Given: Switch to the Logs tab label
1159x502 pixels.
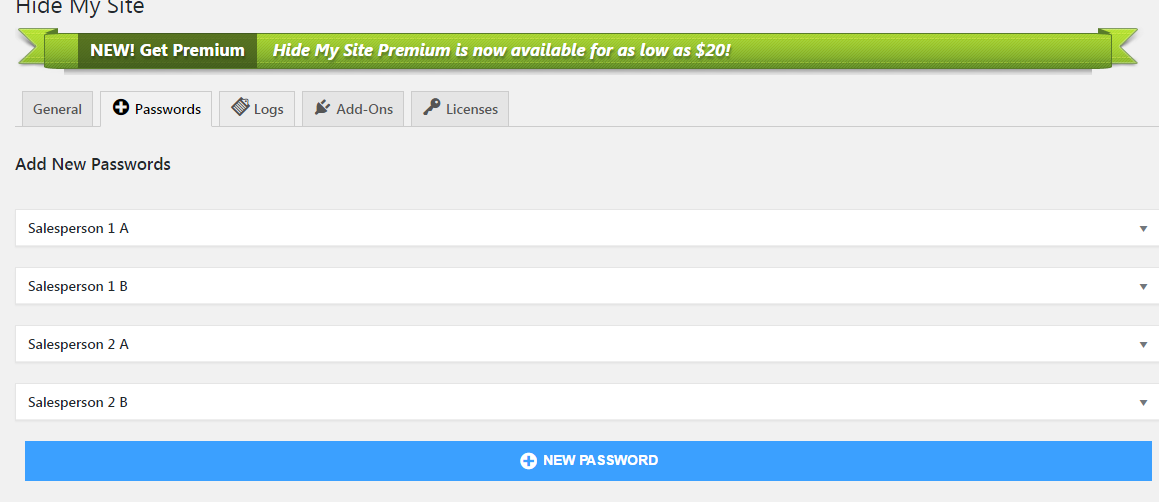Looking at the screenshot, I should (x=269, y=109).
